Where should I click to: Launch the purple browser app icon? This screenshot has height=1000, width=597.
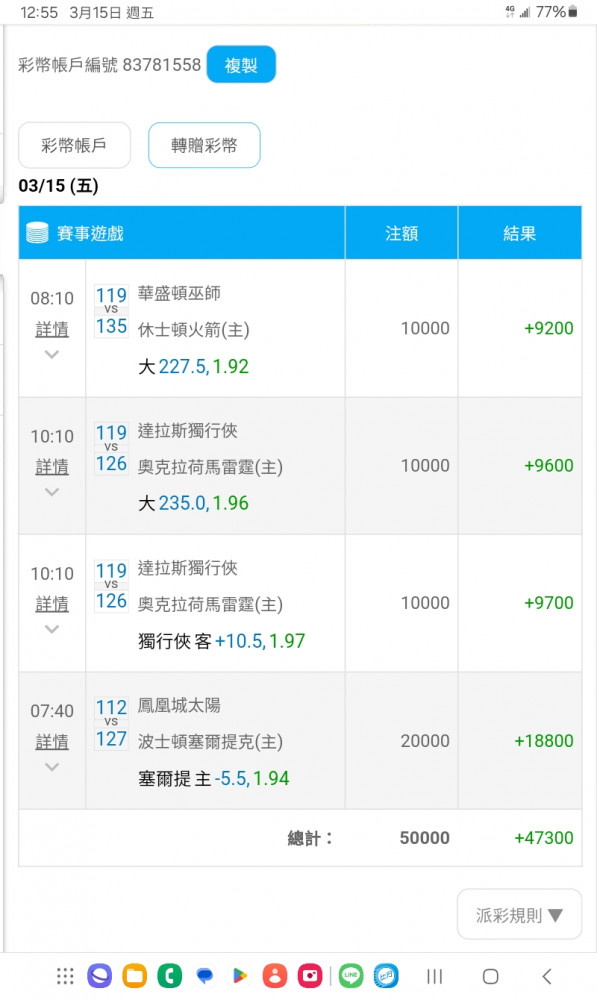(x=100, y=976)
